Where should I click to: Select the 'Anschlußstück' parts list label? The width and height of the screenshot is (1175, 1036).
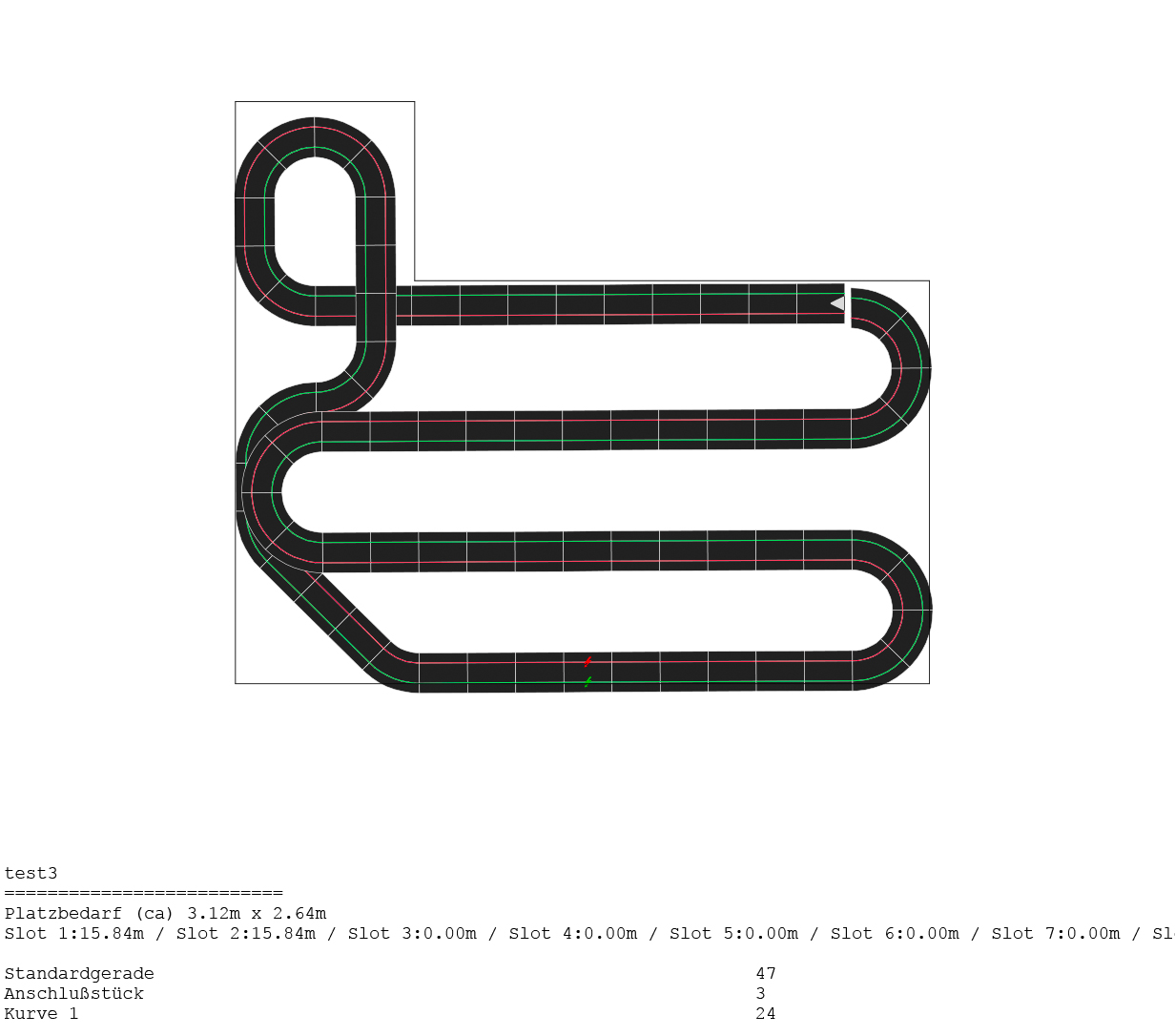[74, 993]
